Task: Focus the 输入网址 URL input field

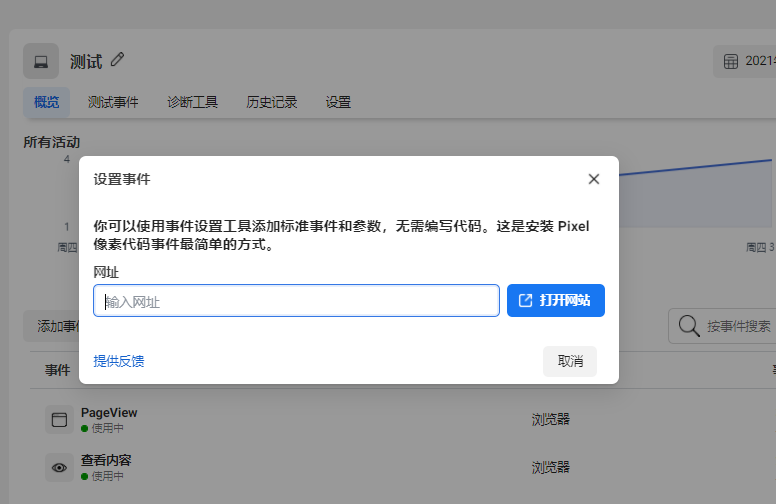Action: coord(296,301)
